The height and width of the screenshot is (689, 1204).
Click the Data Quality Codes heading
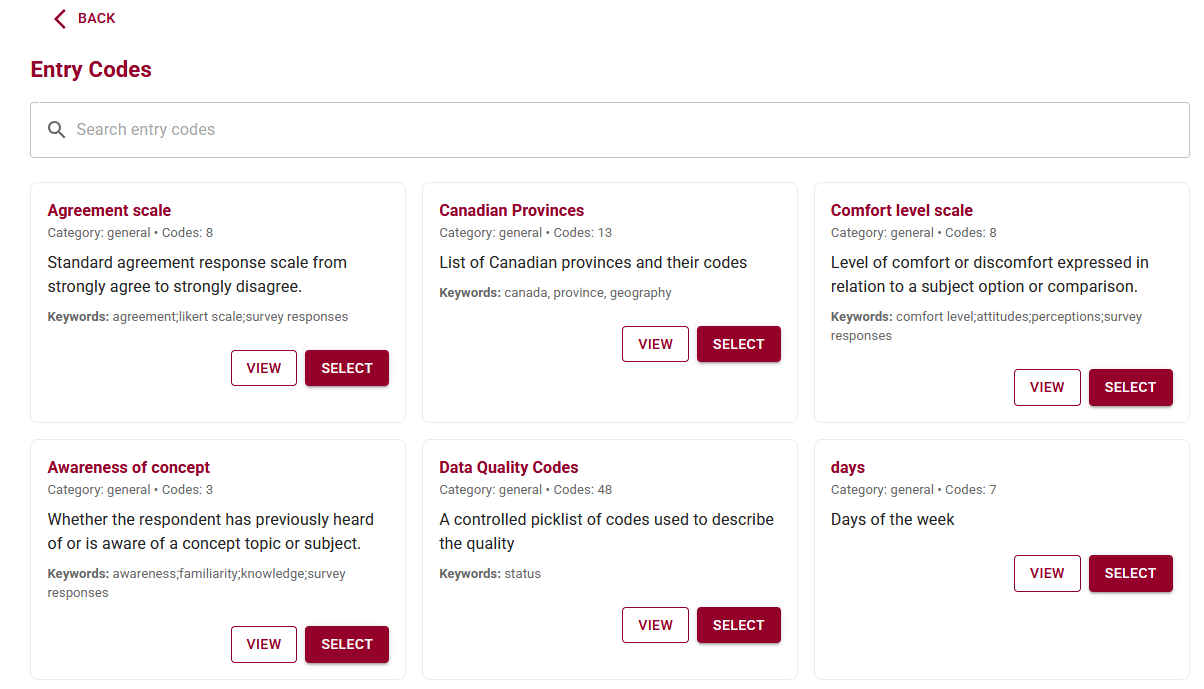click(x=508, y=468)
